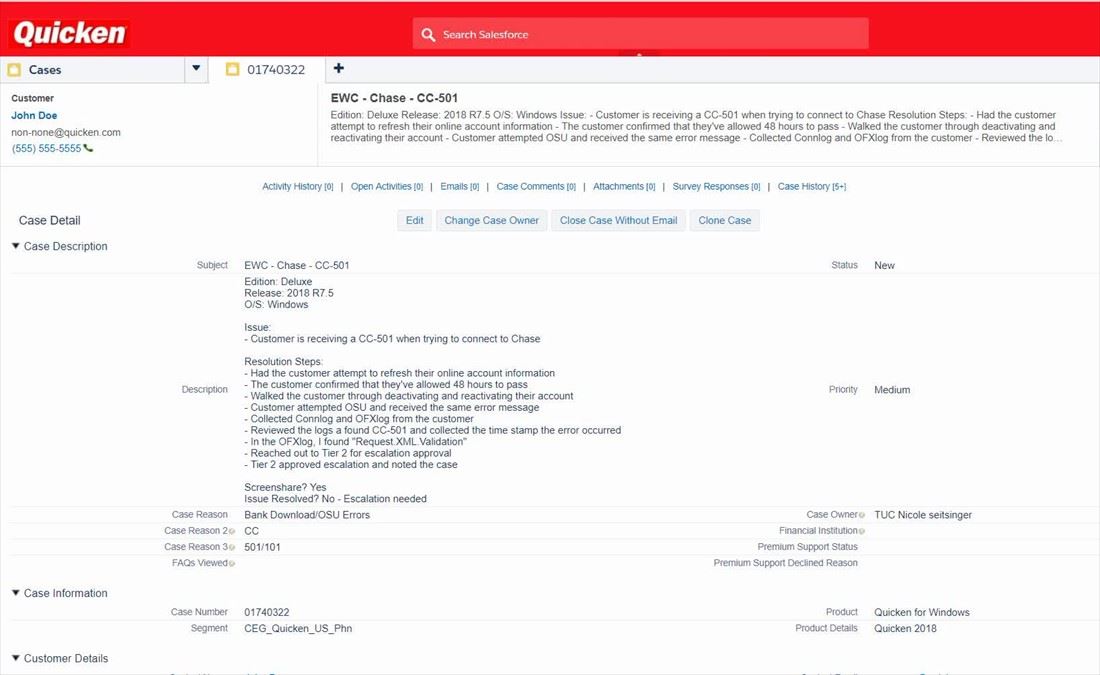Open the Cases tab dropdown arrow
Screen dimensions: 1100x675
click(196, 69)
